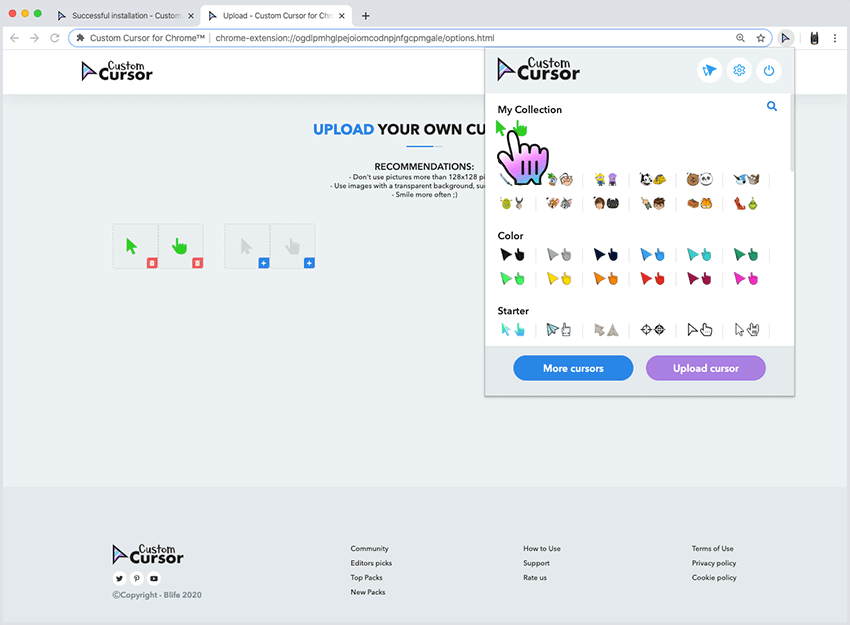The width and height of the screenshot is (850, 625).
Task: Click Custom Cursor logo in page header
Action: (x=117, y=72)
